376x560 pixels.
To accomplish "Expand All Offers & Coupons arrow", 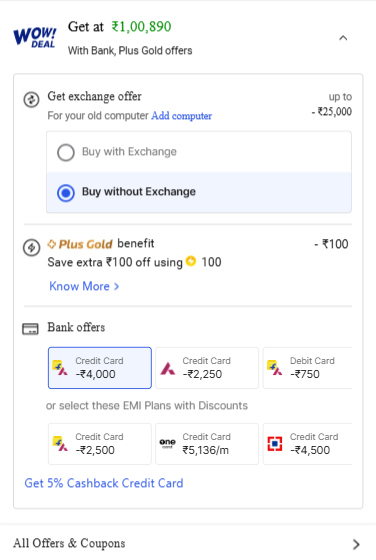I will 356,544.
